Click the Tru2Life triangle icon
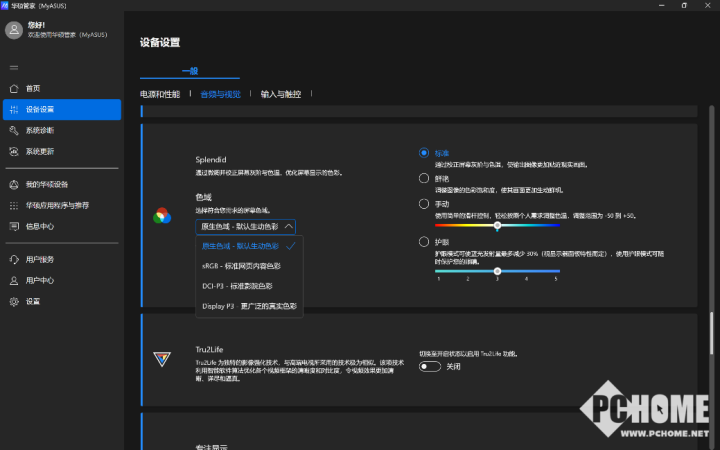This screenshot has width=720, height=450. click(x=162, y=359)
